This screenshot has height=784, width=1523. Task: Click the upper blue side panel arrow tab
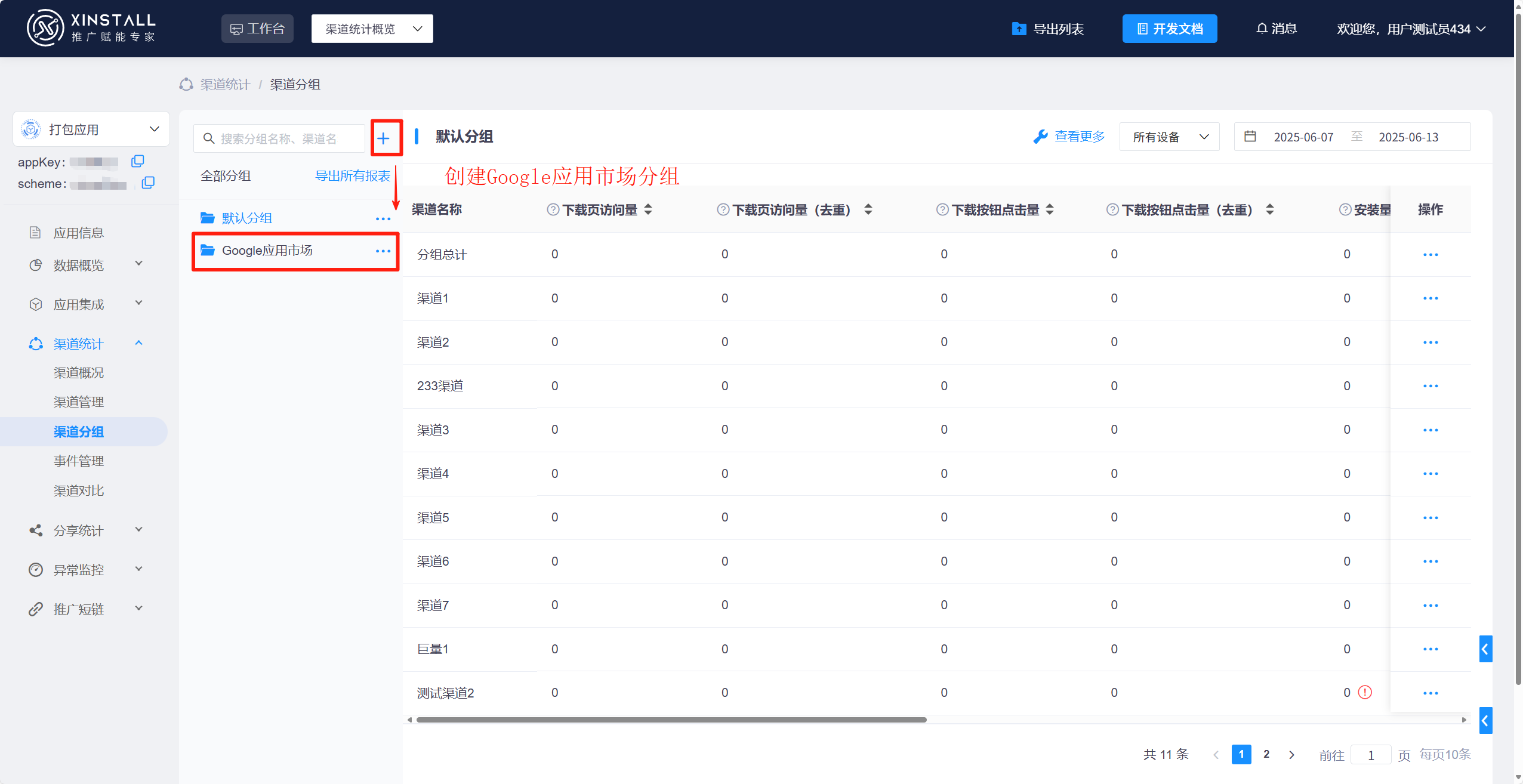pyautogui.click(x=1485, y=649)
